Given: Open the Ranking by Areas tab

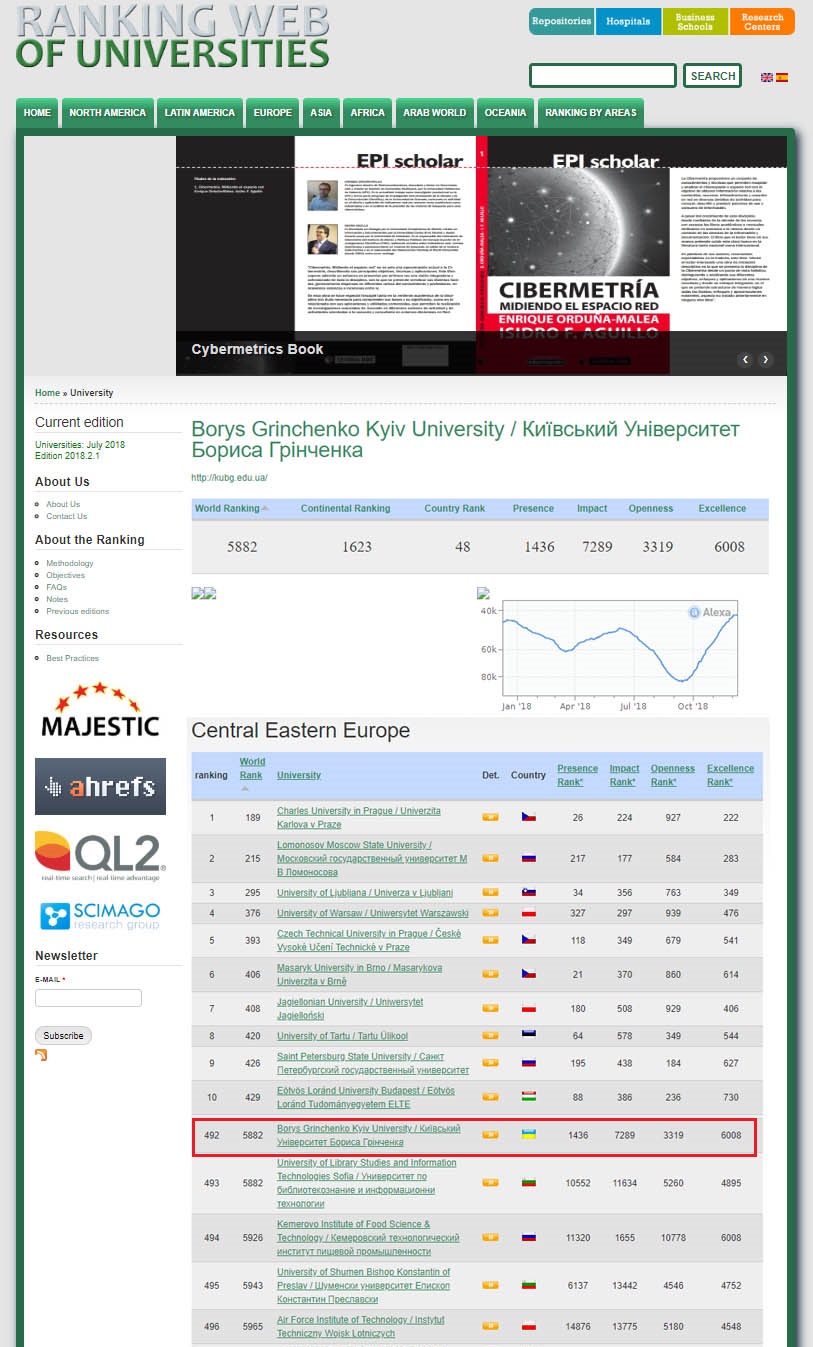Looking at the screenshot, I should tap(590, 113).
